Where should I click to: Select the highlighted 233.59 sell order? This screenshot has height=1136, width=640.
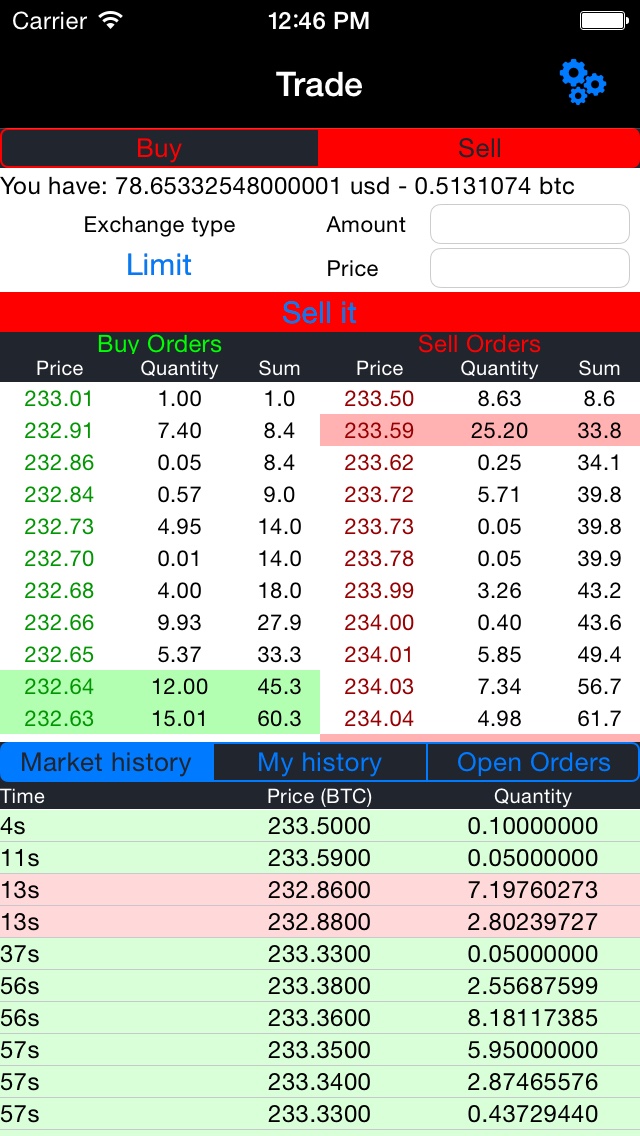(480, 431)
